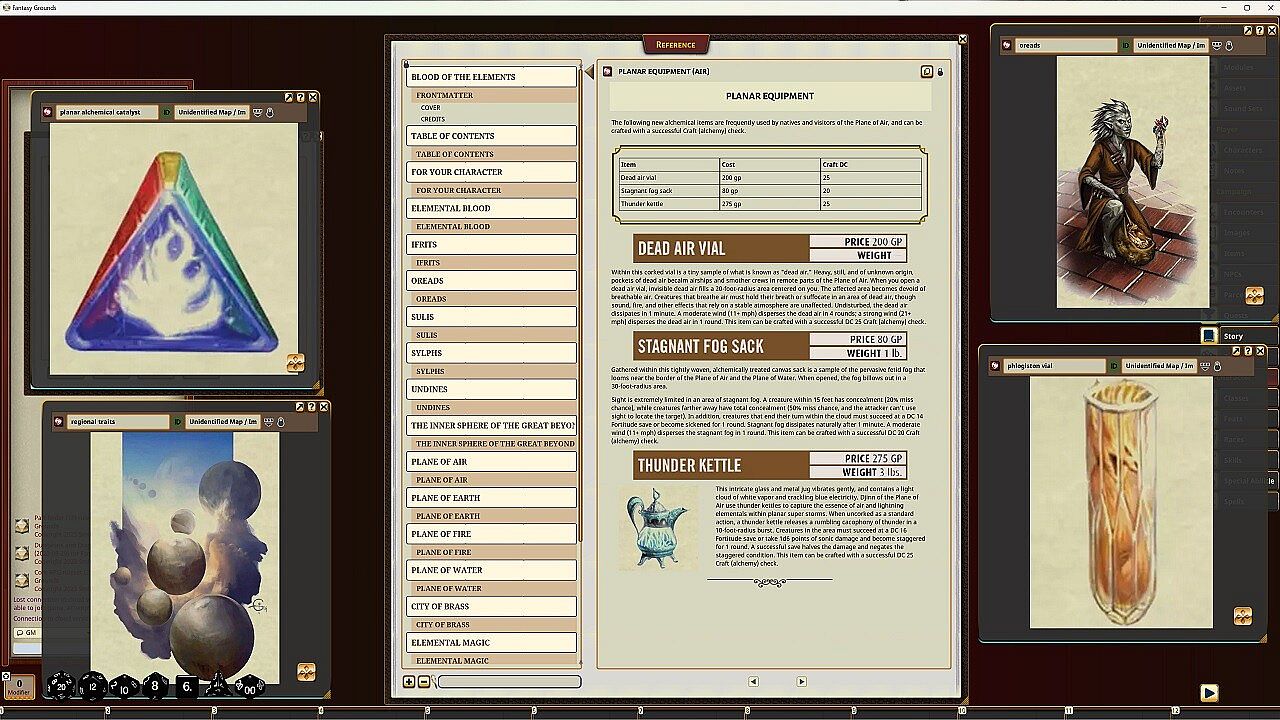Image resolution: width=1280 pixels, height=720 pixels.
Task: Toggle the lock on Planar Equipment page
Action: click(940, 72)
